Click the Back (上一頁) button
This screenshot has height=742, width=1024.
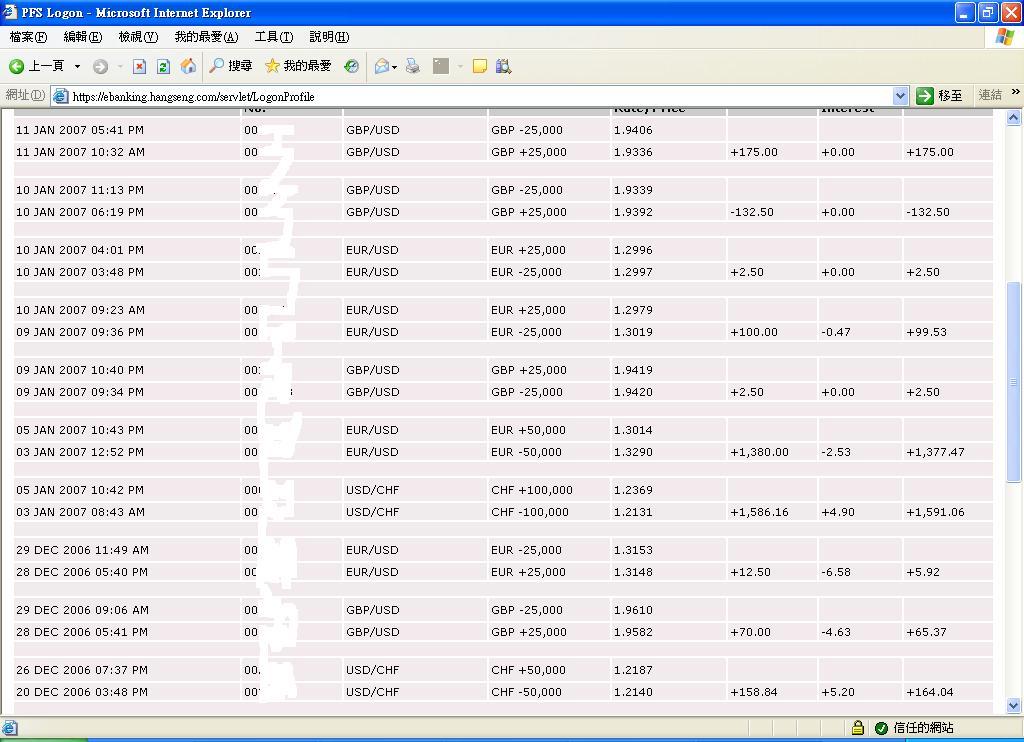pyautogui.click(x=37, y=66)
